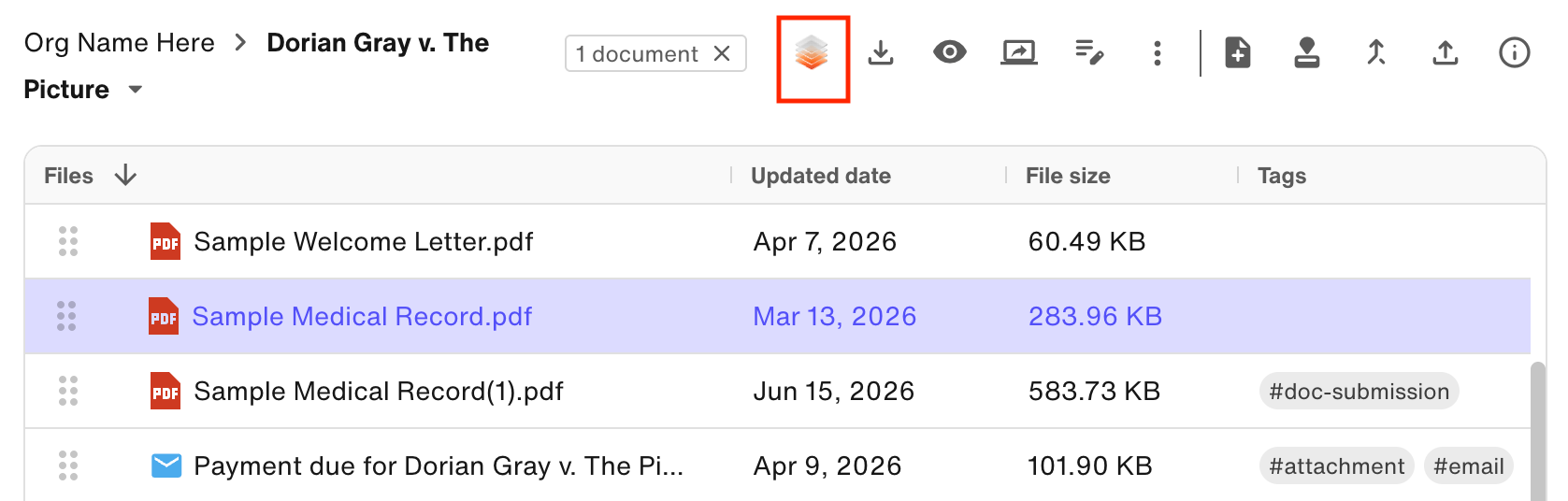
Task: Click the upload icon
Action: click(x=1446, y=52)
